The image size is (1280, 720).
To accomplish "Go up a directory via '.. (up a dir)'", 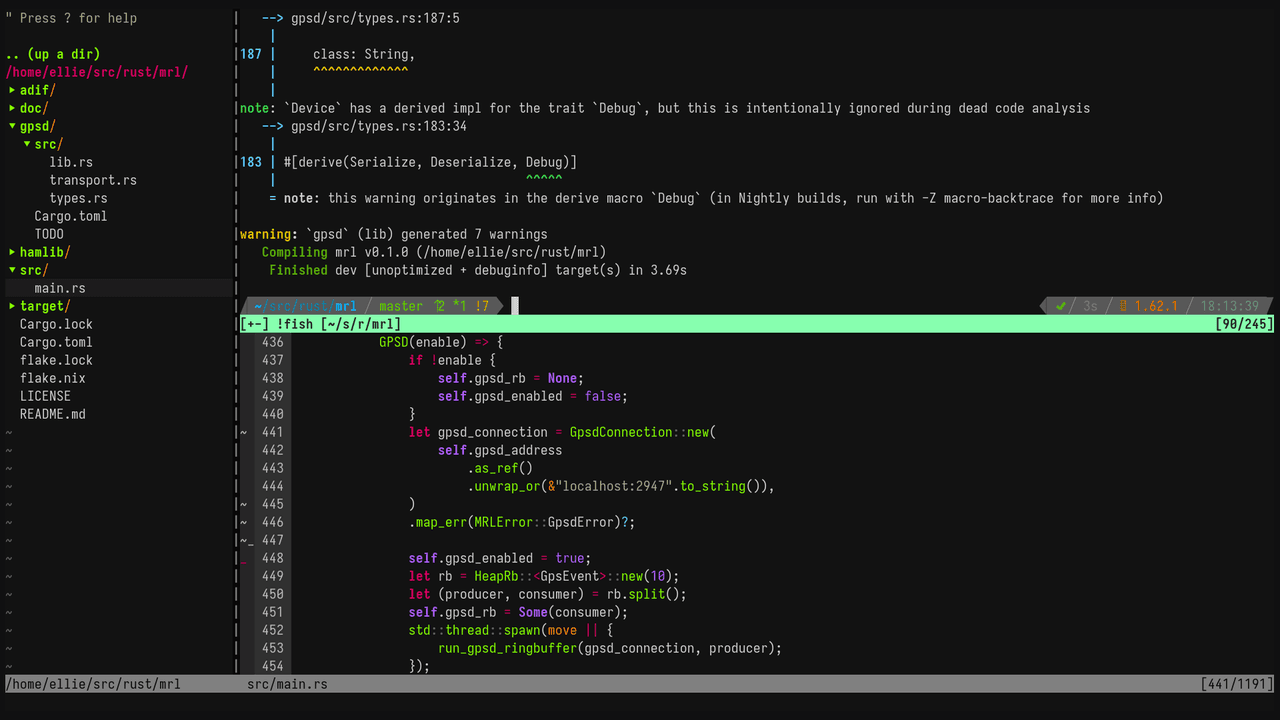I will click(52, 54).
